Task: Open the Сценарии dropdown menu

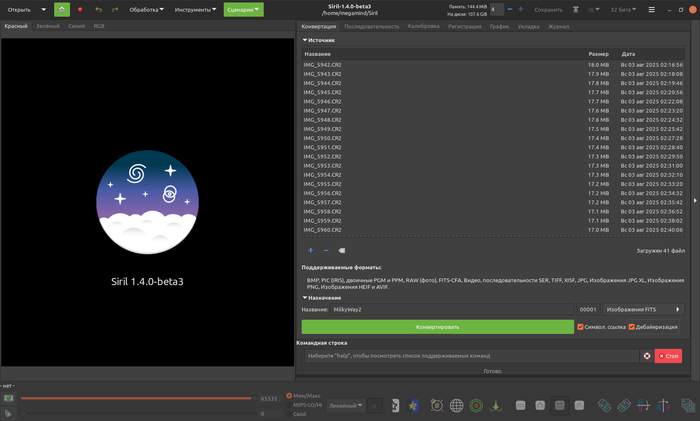Action: coord(243,10)
